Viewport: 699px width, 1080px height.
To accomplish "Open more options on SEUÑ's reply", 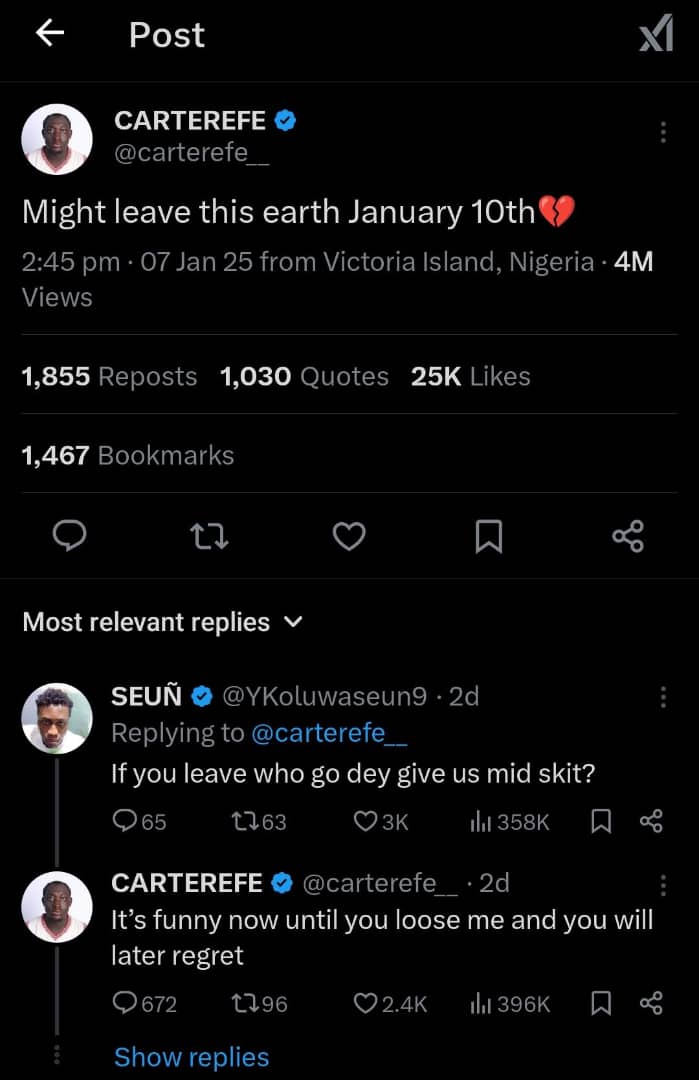I will click(x=663, y=697).
